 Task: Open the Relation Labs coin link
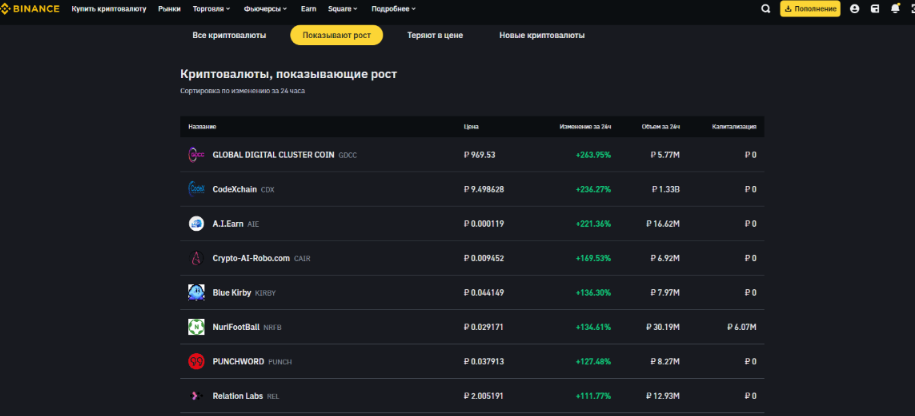(238, 396)
